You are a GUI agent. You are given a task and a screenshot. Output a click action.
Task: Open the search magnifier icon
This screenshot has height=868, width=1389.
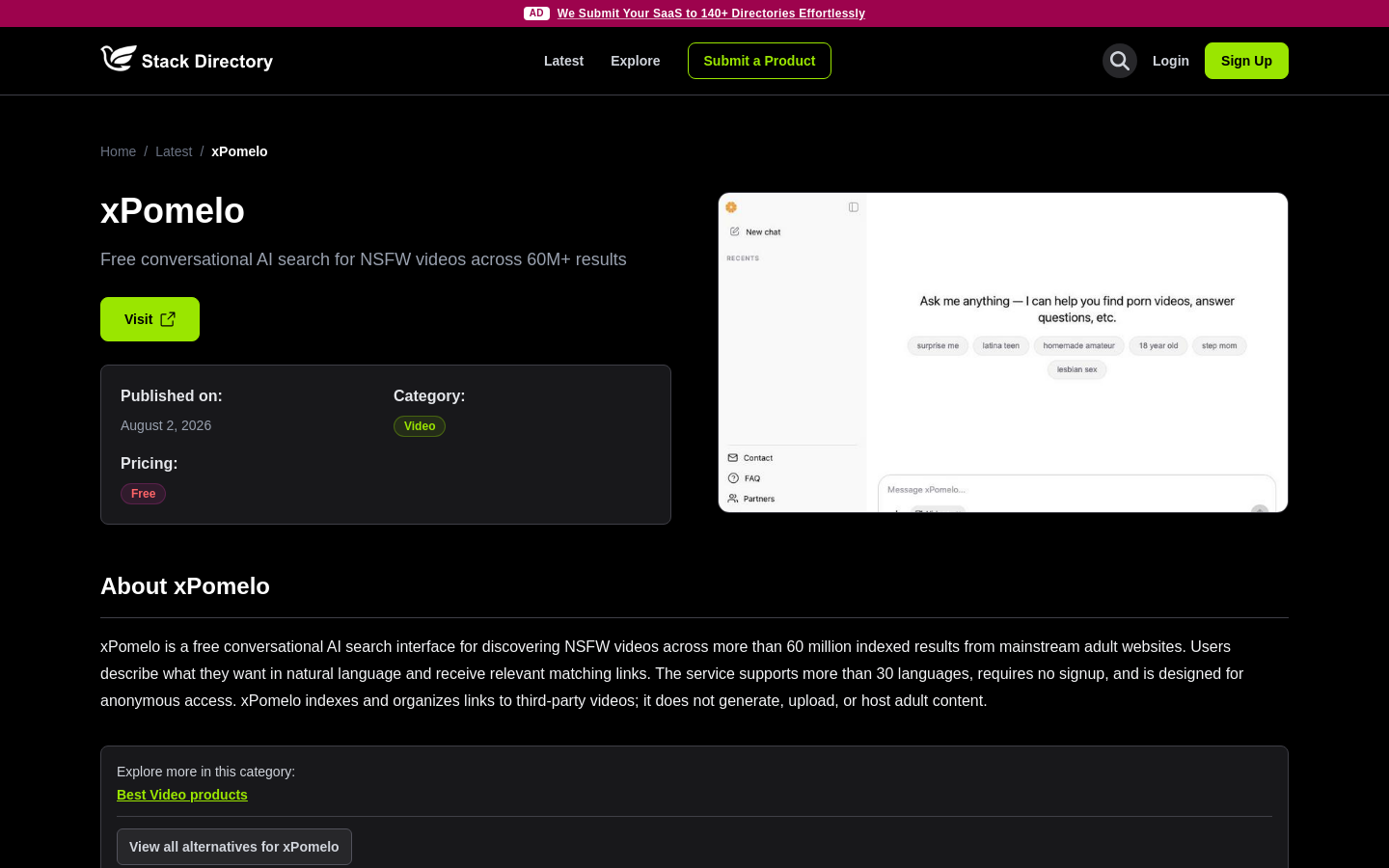coord(1120,61)
